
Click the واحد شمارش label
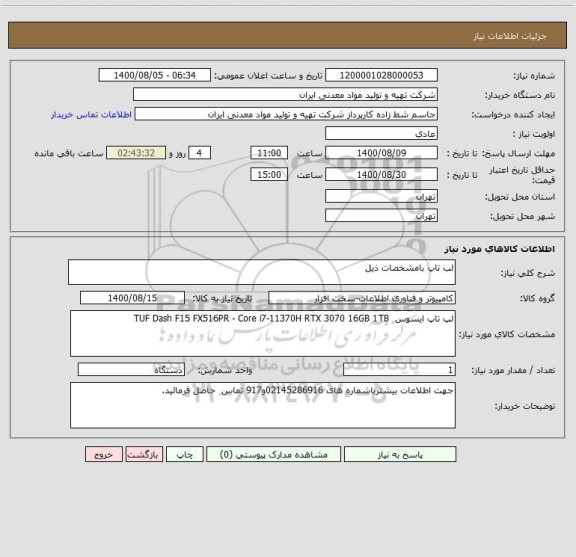[x=225, y=370]
